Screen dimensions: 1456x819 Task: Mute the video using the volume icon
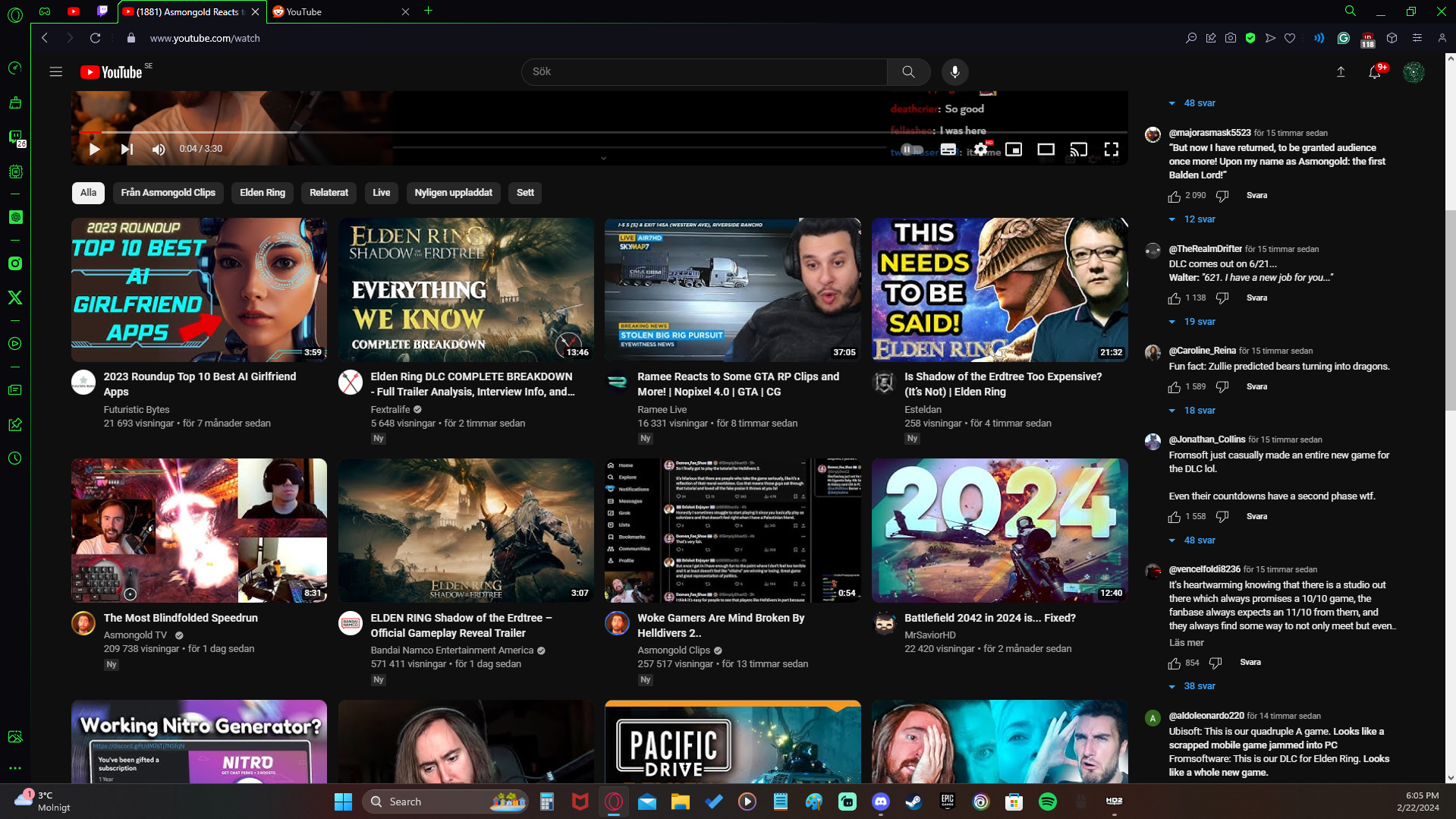158,149
